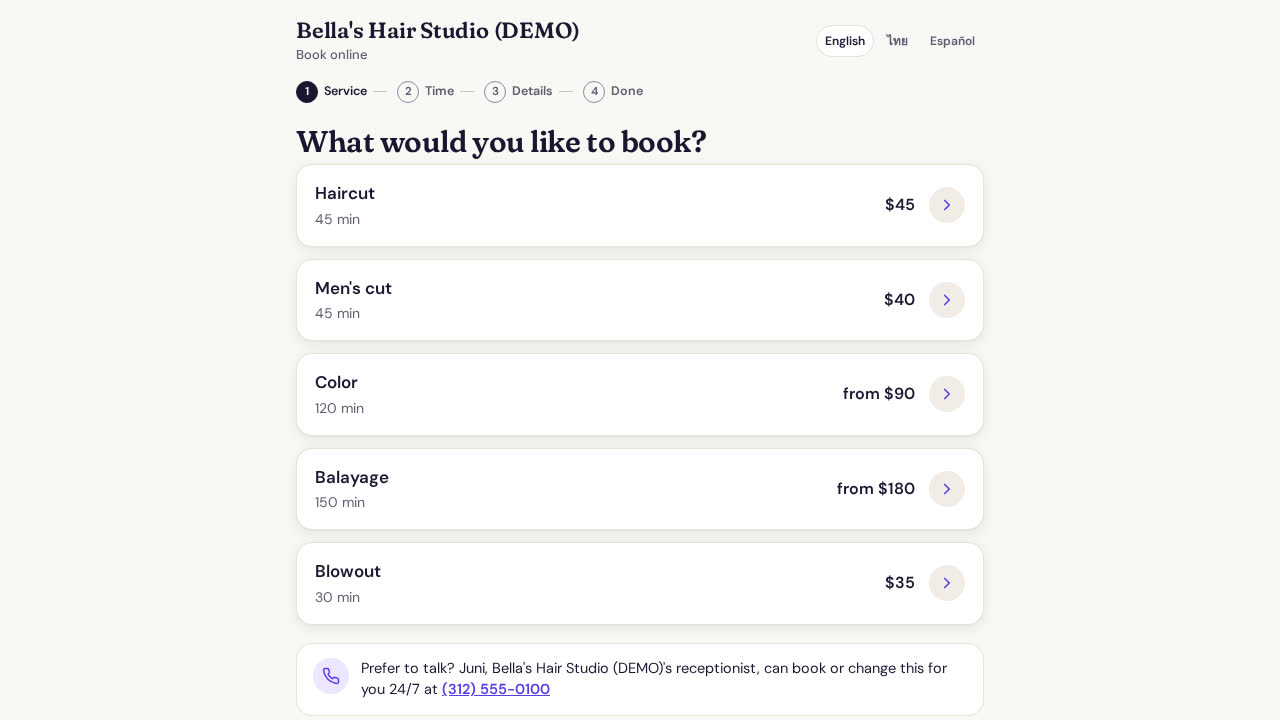Click the purple phone icon
1280x720 pixels.
(x=331, y=676)
